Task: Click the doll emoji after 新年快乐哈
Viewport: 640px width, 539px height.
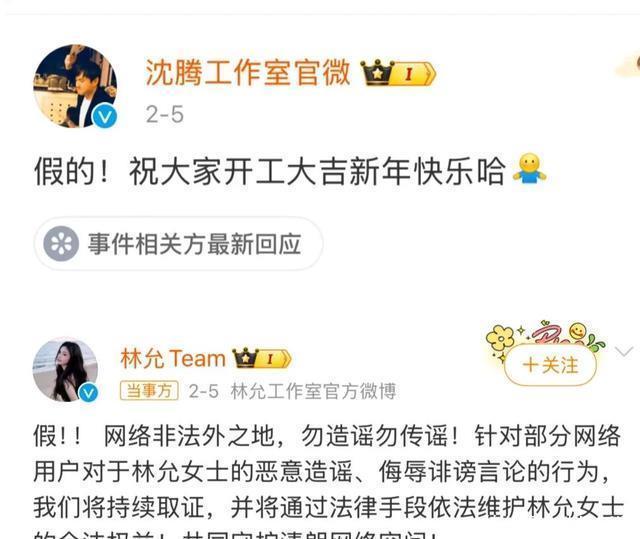Action: pos(529,169)
